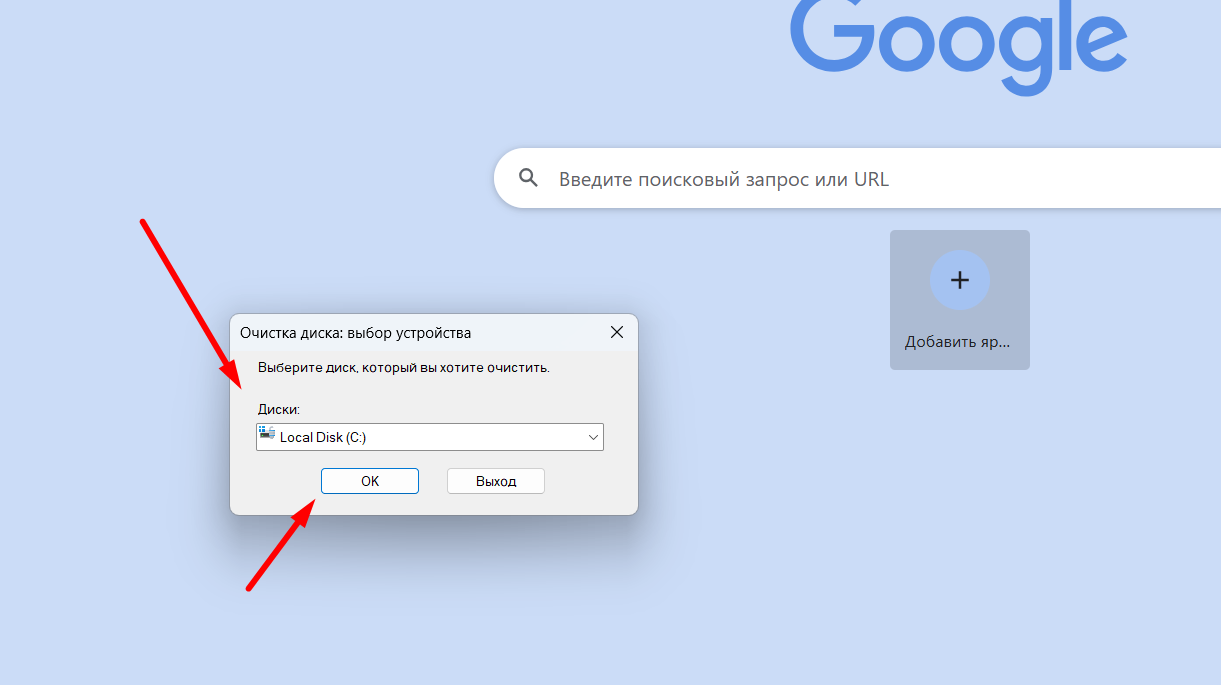
Task: Click the Диски: label
Action: coord(279,410)
